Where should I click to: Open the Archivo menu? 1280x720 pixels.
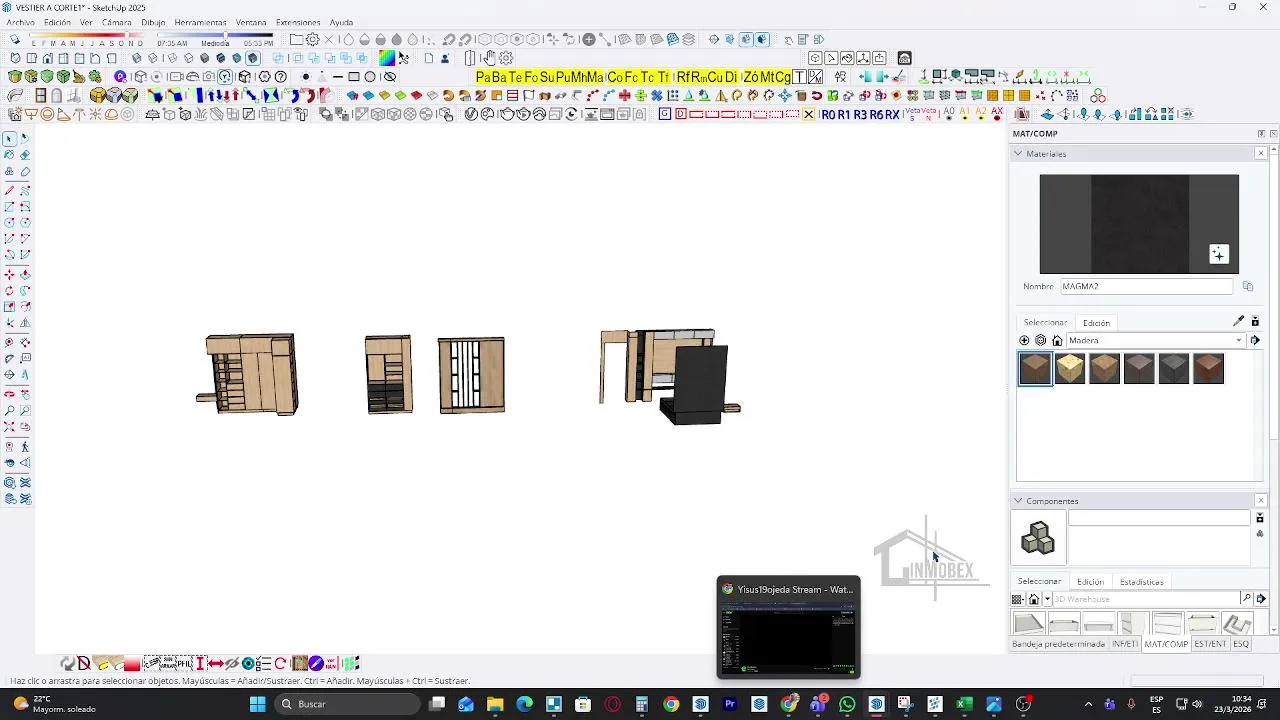pyautogui.click(x=20, y=22)
